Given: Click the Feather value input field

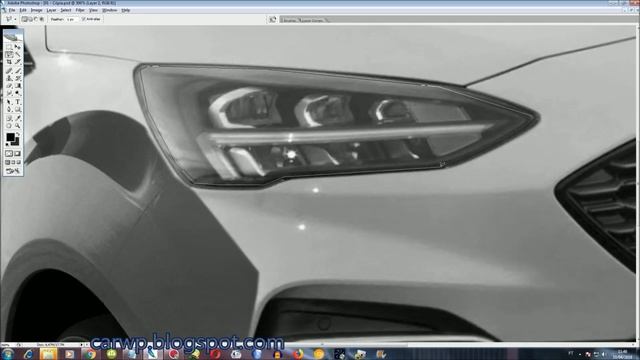Looking at the screenshot, I should tap(72, 19).
